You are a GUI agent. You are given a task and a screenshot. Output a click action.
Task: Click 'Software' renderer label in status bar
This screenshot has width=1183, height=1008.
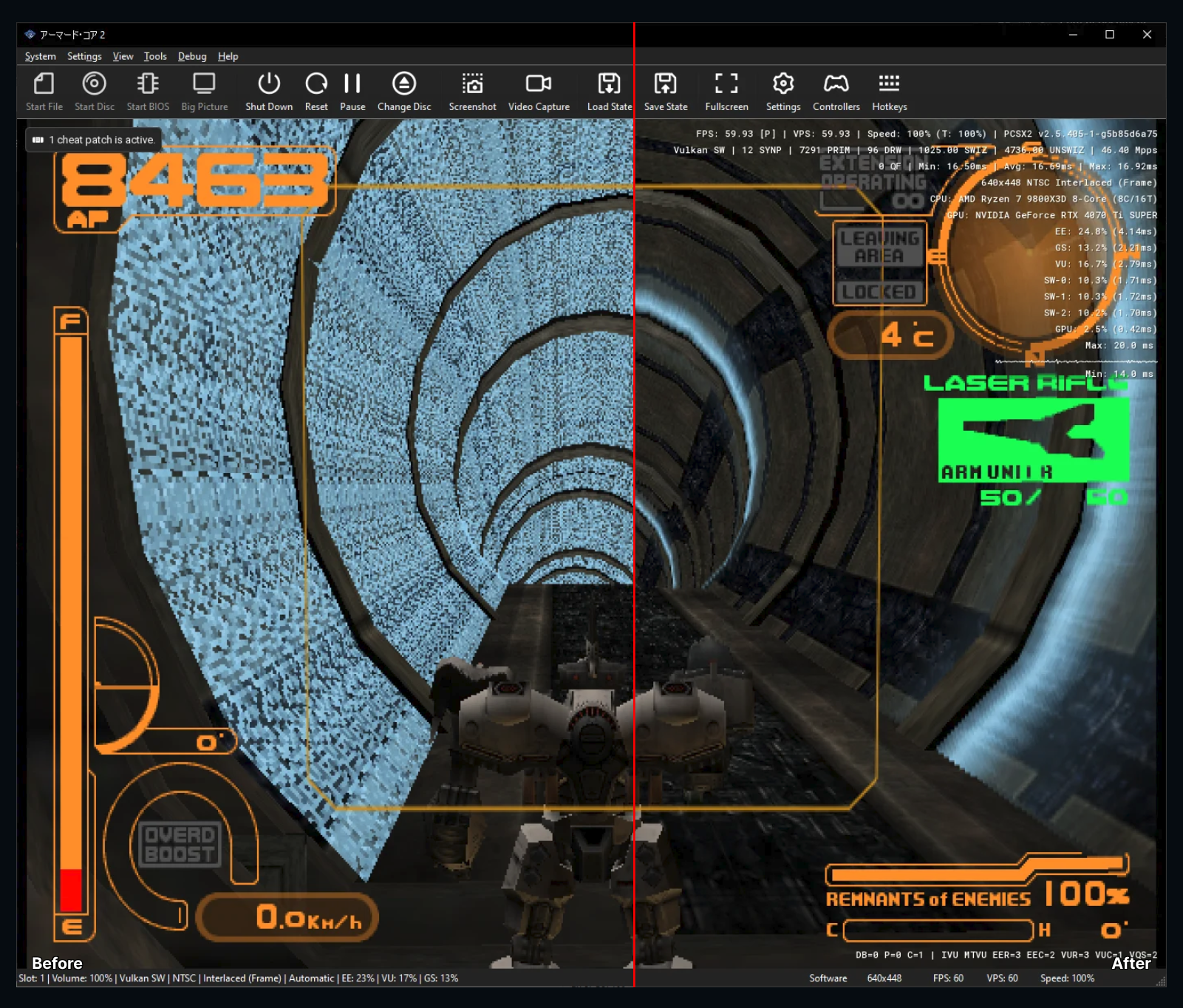828,978
